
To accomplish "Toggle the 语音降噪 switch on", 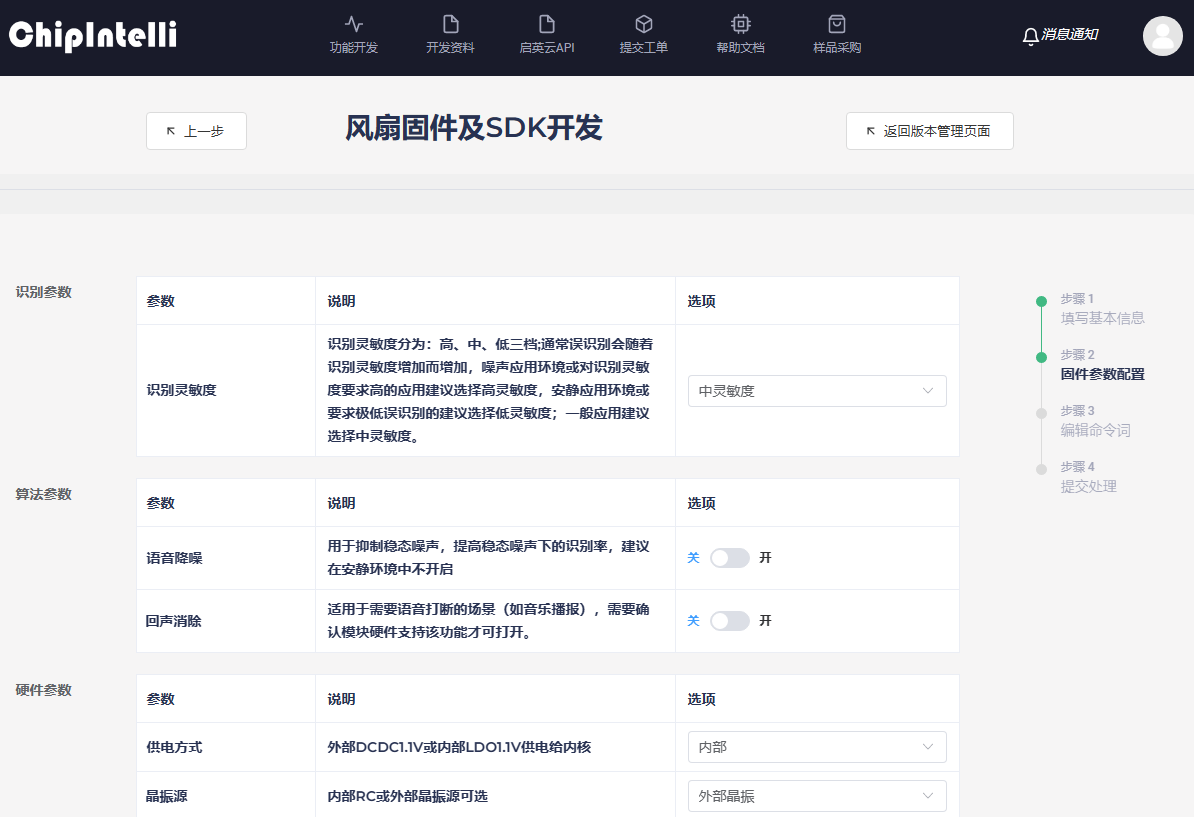I will 729,558.
